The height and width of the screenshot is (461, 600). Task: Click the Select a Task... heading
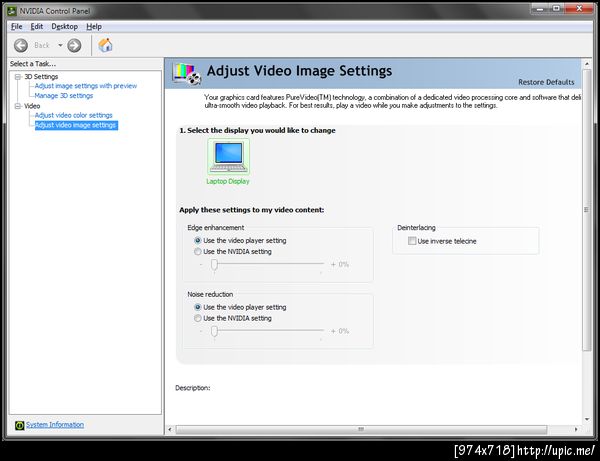pyautogui.click(x=33, y=64)
